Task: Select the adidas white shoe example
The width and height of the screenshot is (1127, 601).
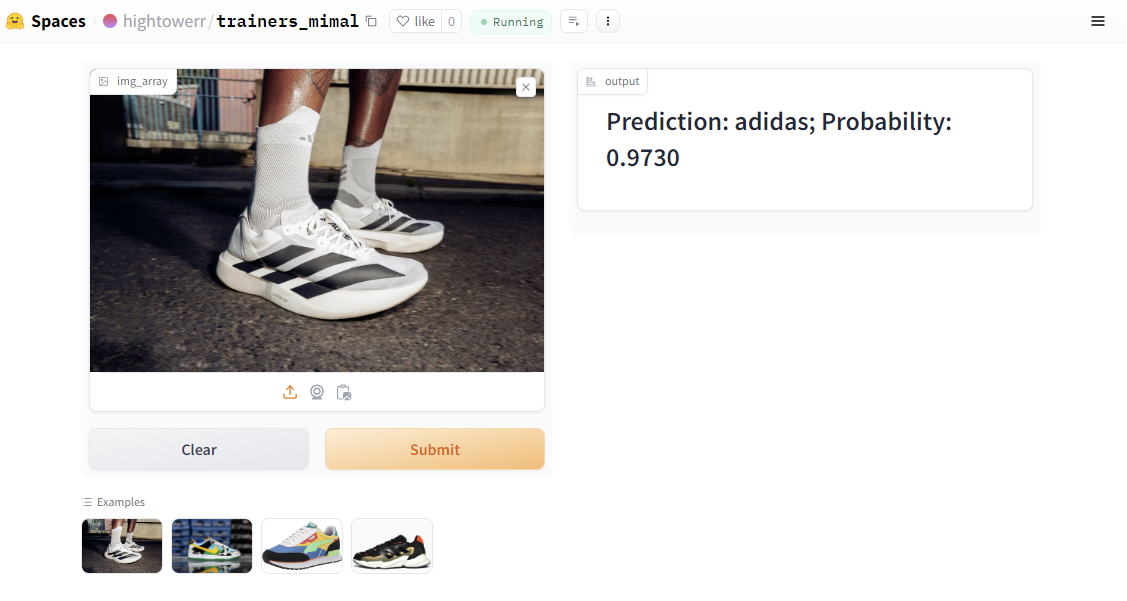Action: (x=122, y=546)
